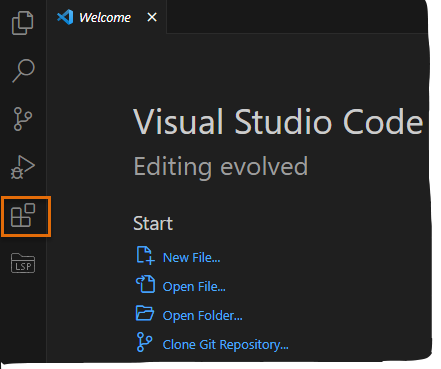The image size is (441, 369).
Task: Open the highlighted Extensions view
Action: (23, 215)
